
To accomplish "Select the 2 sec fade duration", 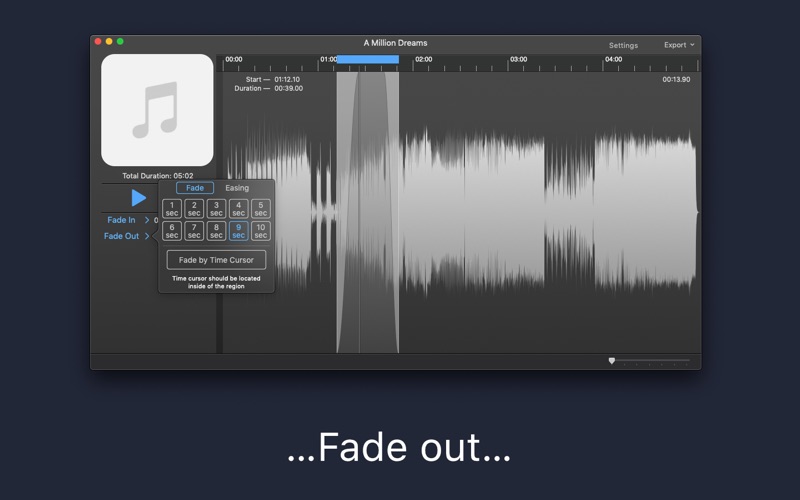I will point(194,209).
